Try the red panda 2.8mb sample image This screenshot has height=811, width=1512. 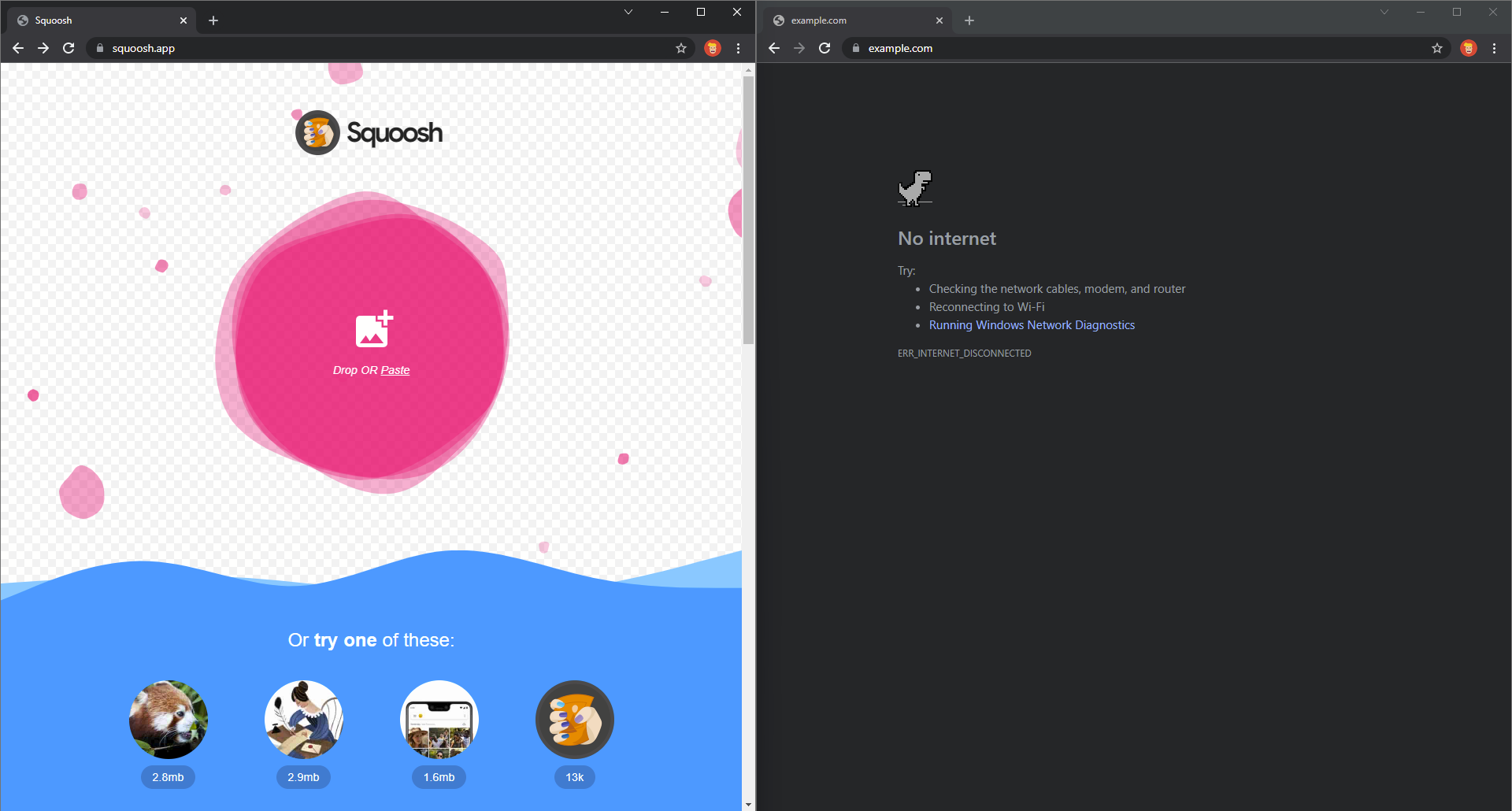point(168,720)
